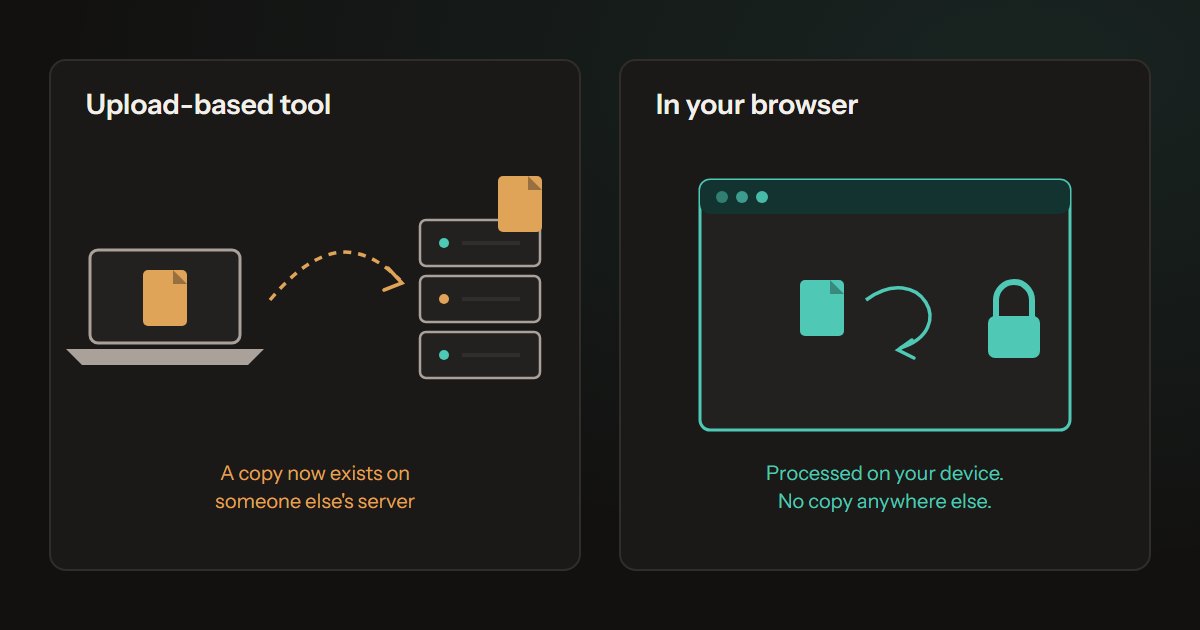Click the teal file icon in the browser window
This screenshot has height=630, width=1200.
(822, 307)
